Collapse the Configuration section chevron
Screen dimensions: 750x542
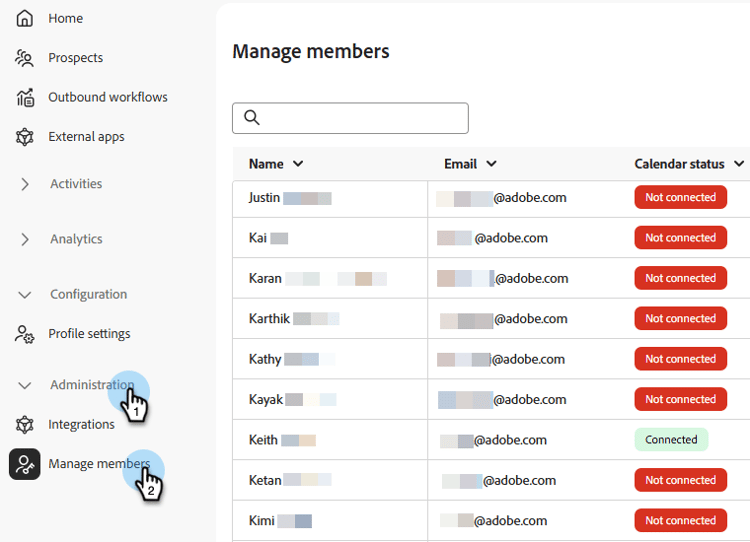24,295
